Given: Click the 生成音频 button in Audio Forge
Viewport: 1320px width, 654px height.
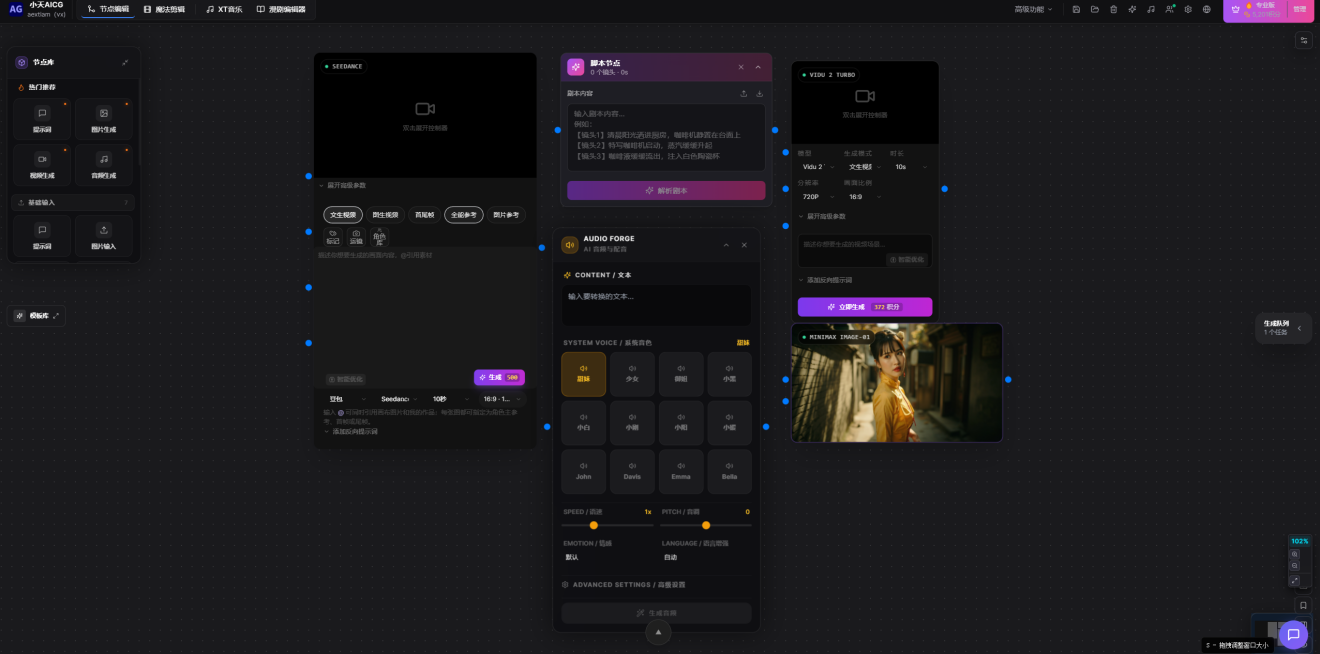Looking at the screenshot, I should (x=656, y=613).
